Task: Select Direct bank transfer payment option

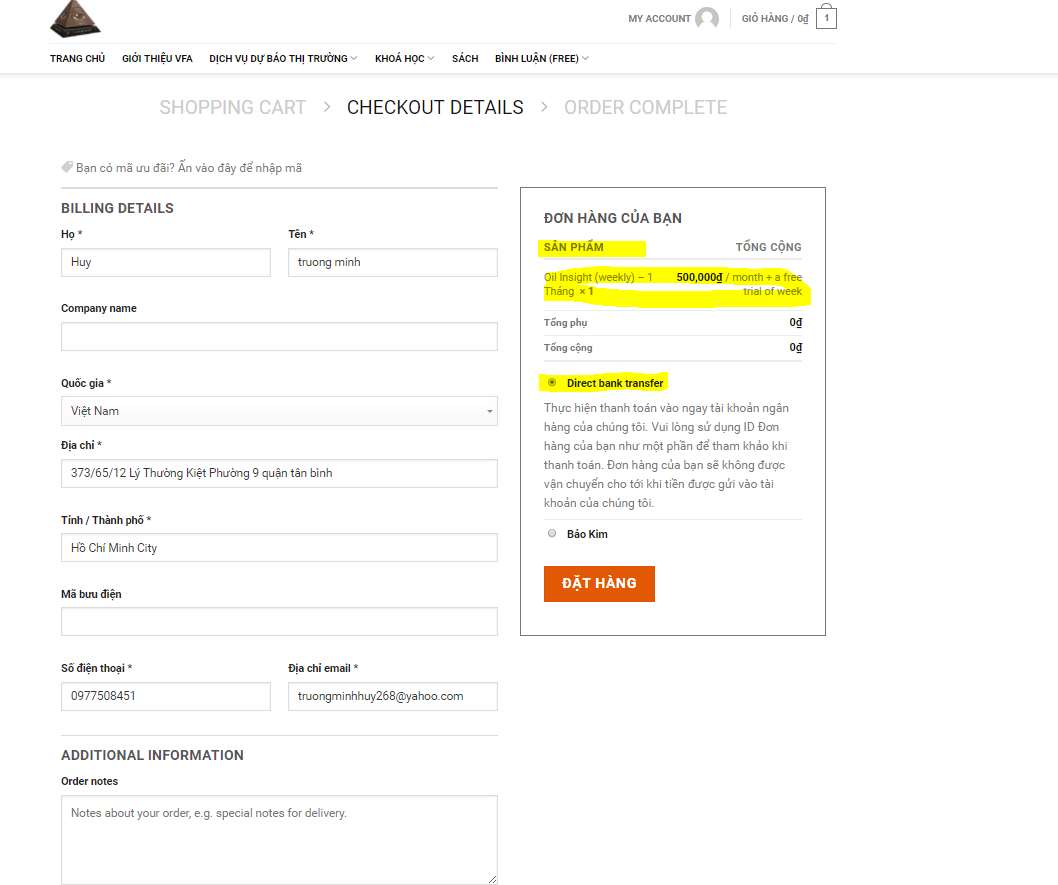Action: pyautogui.click(x=552, y=383)
